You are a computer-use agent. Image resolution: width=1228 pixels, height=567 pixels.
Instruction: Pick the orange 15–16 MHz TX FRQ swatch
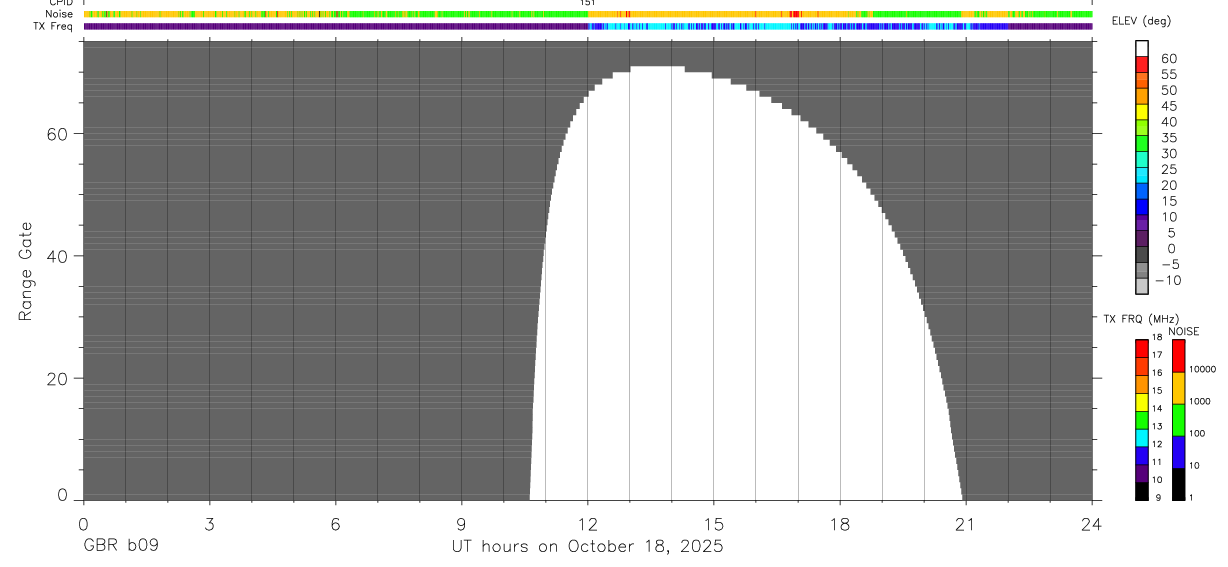pyautogui.click(x=1142, y=384)
